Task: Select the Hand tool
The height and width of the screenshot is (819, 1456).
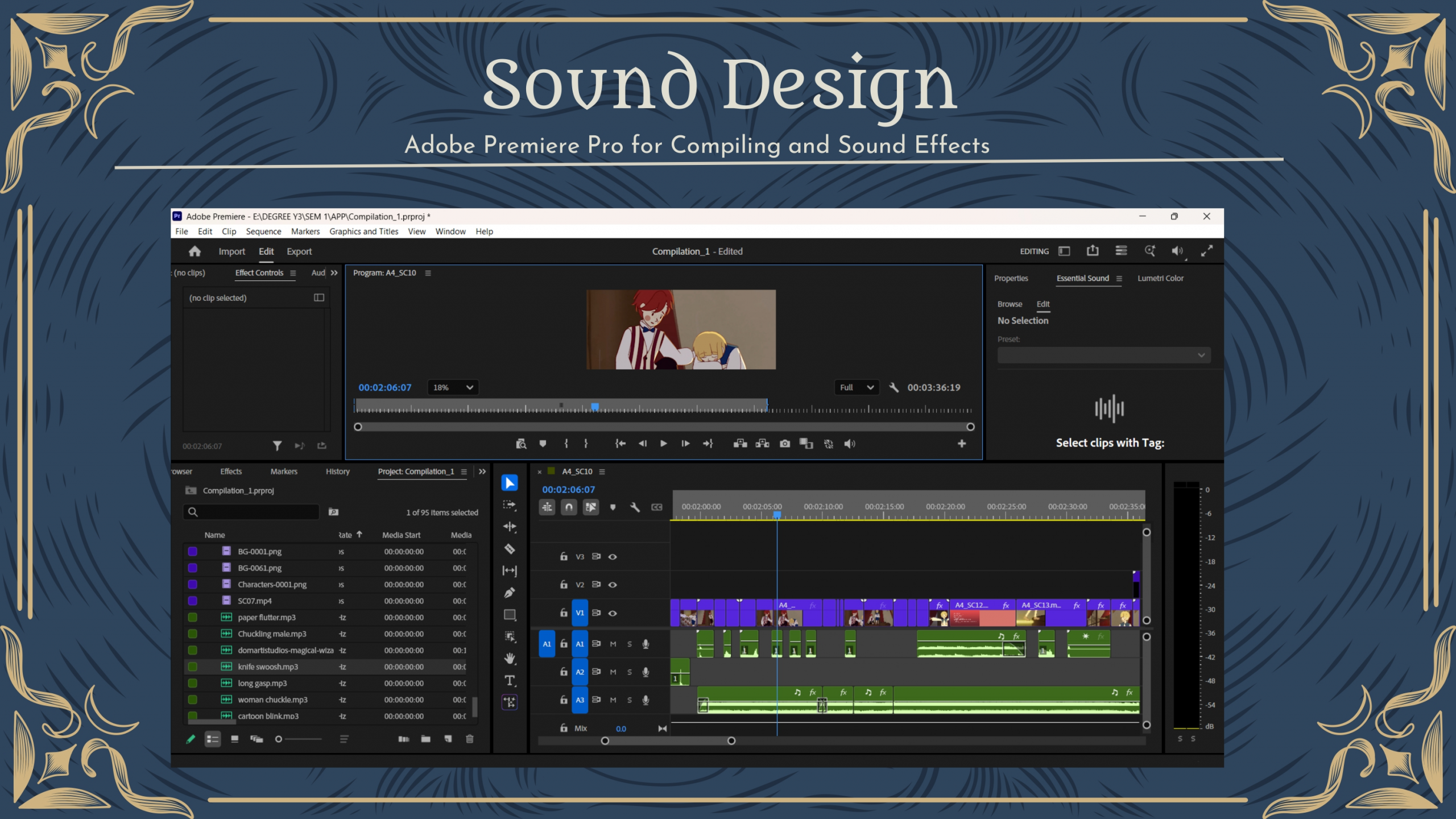Action: coord(510,659)
